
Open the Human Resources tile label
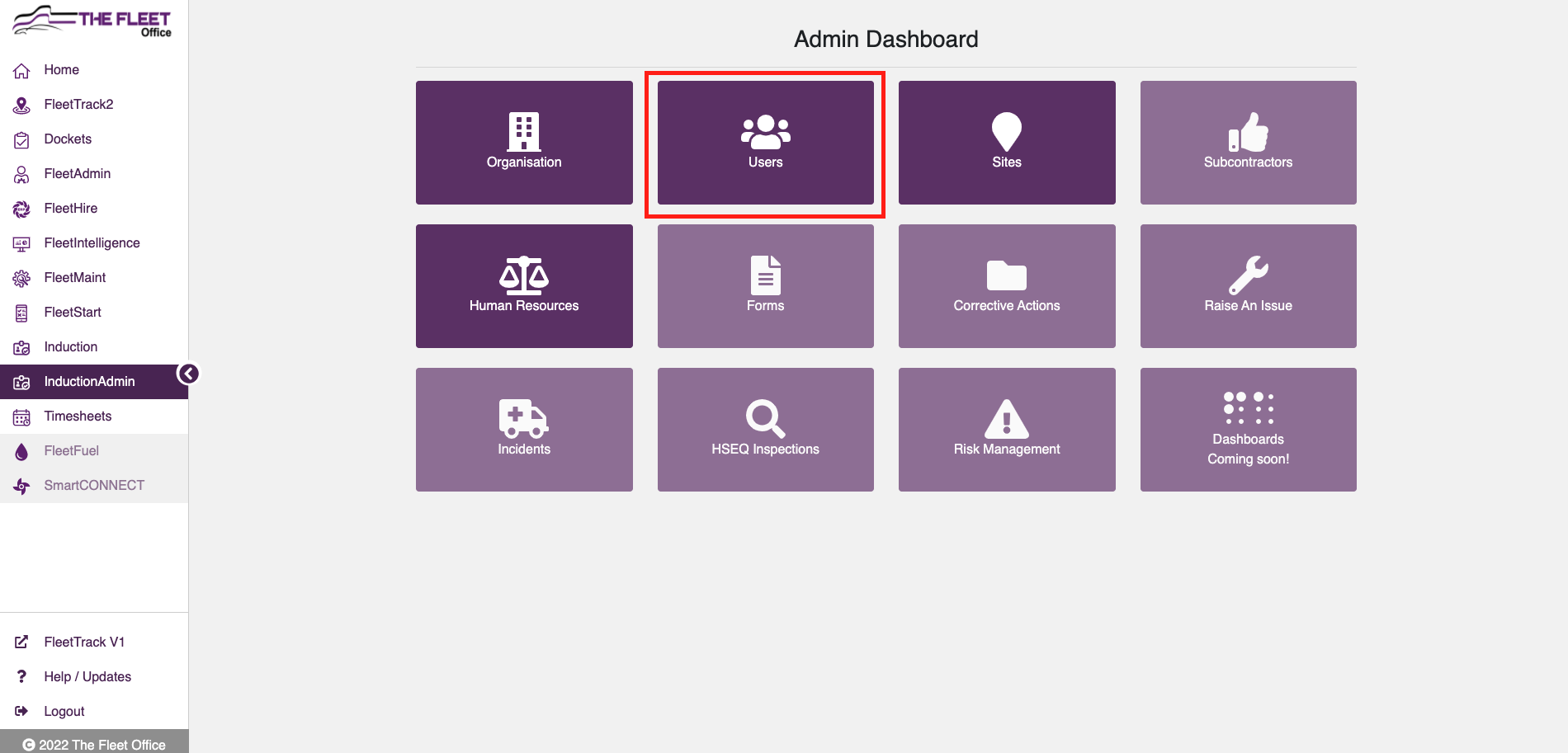point(524,306)
